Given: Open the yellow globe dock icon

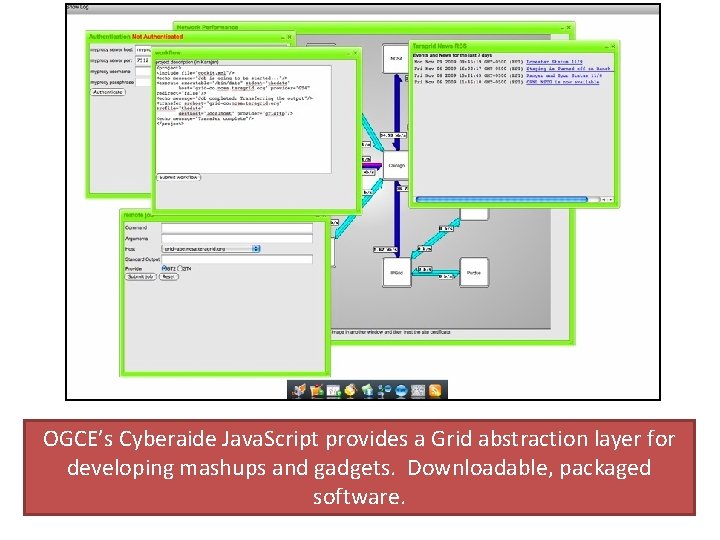Looking at the screenshot, I should pyautogui.click(x=351, y=391).
